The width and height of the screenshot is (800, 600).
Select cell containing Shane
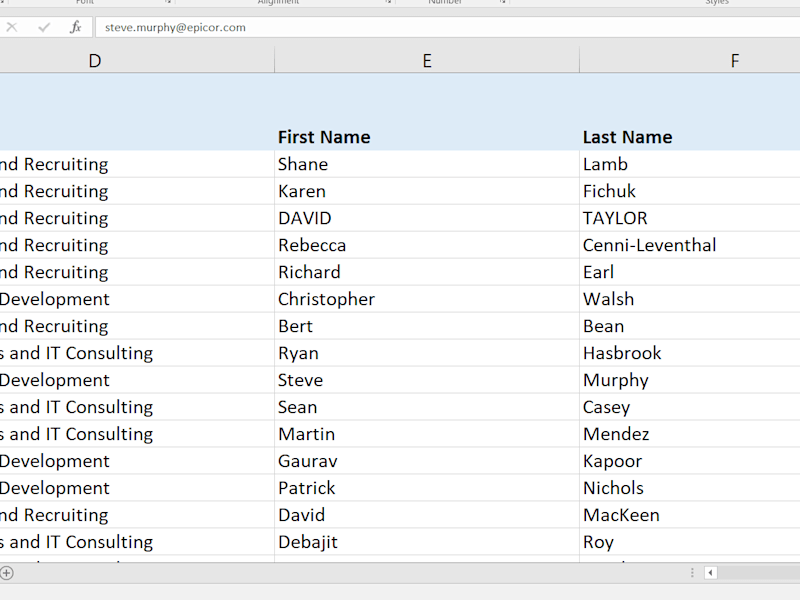[427, 164]
